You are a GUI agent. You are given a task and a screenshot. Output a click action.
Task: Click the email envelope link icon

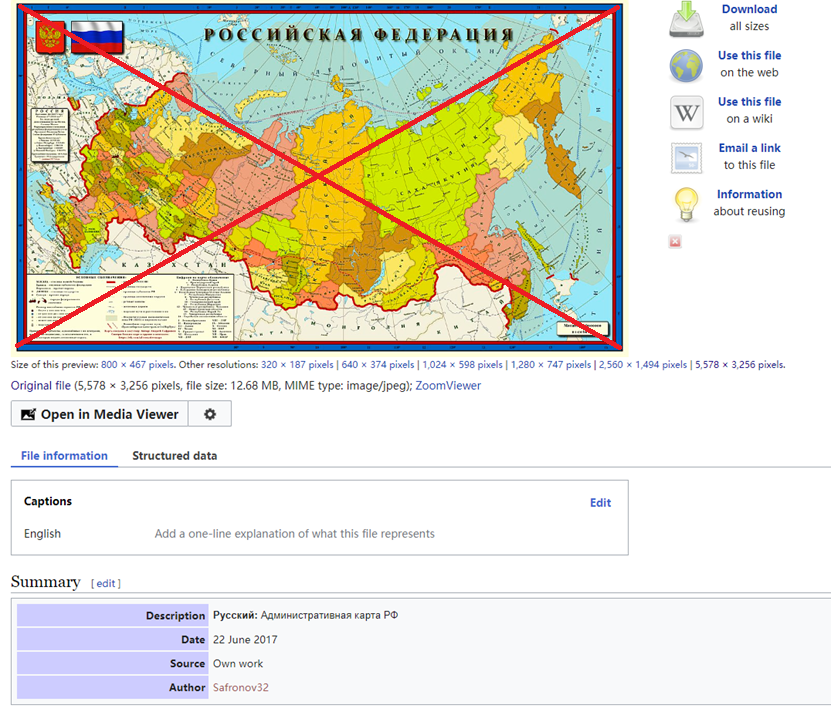(x=686, y=158)
